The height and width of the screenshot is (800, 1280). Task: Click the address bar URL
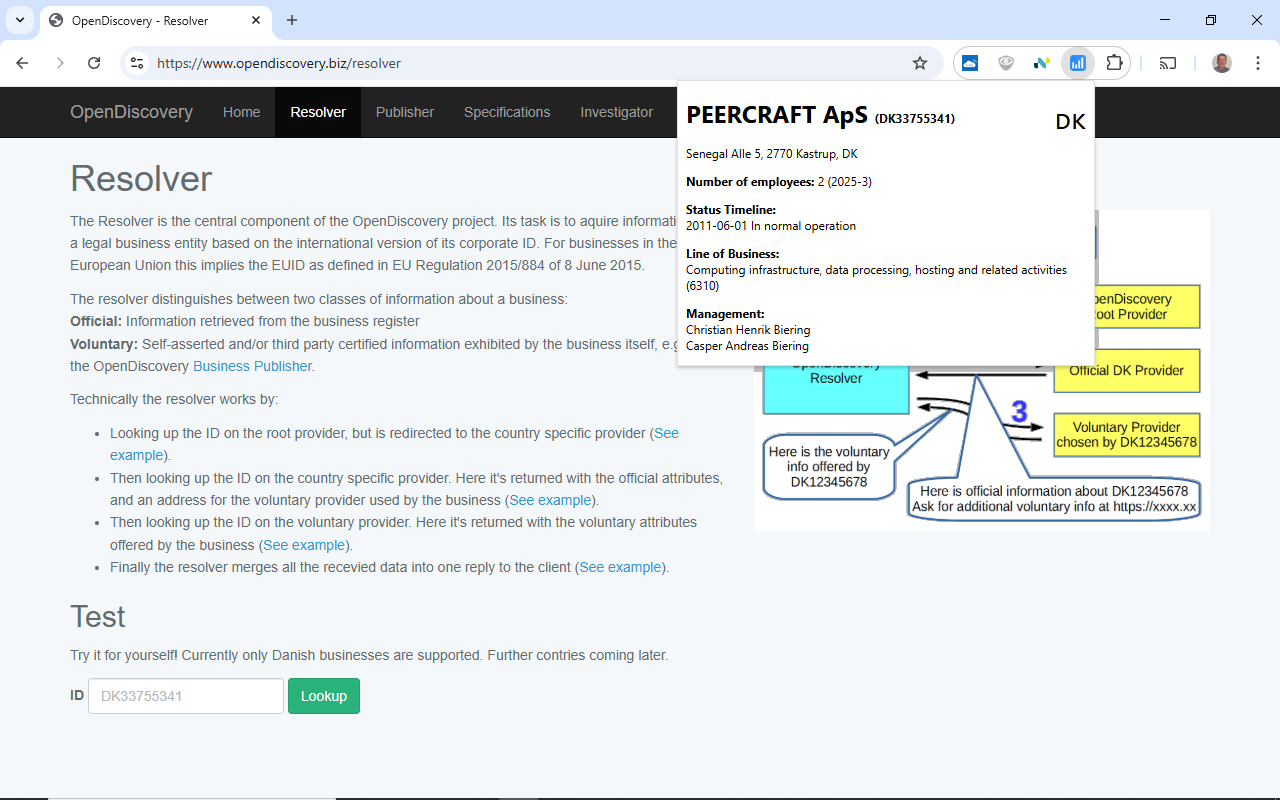click(x=279, y=63)
